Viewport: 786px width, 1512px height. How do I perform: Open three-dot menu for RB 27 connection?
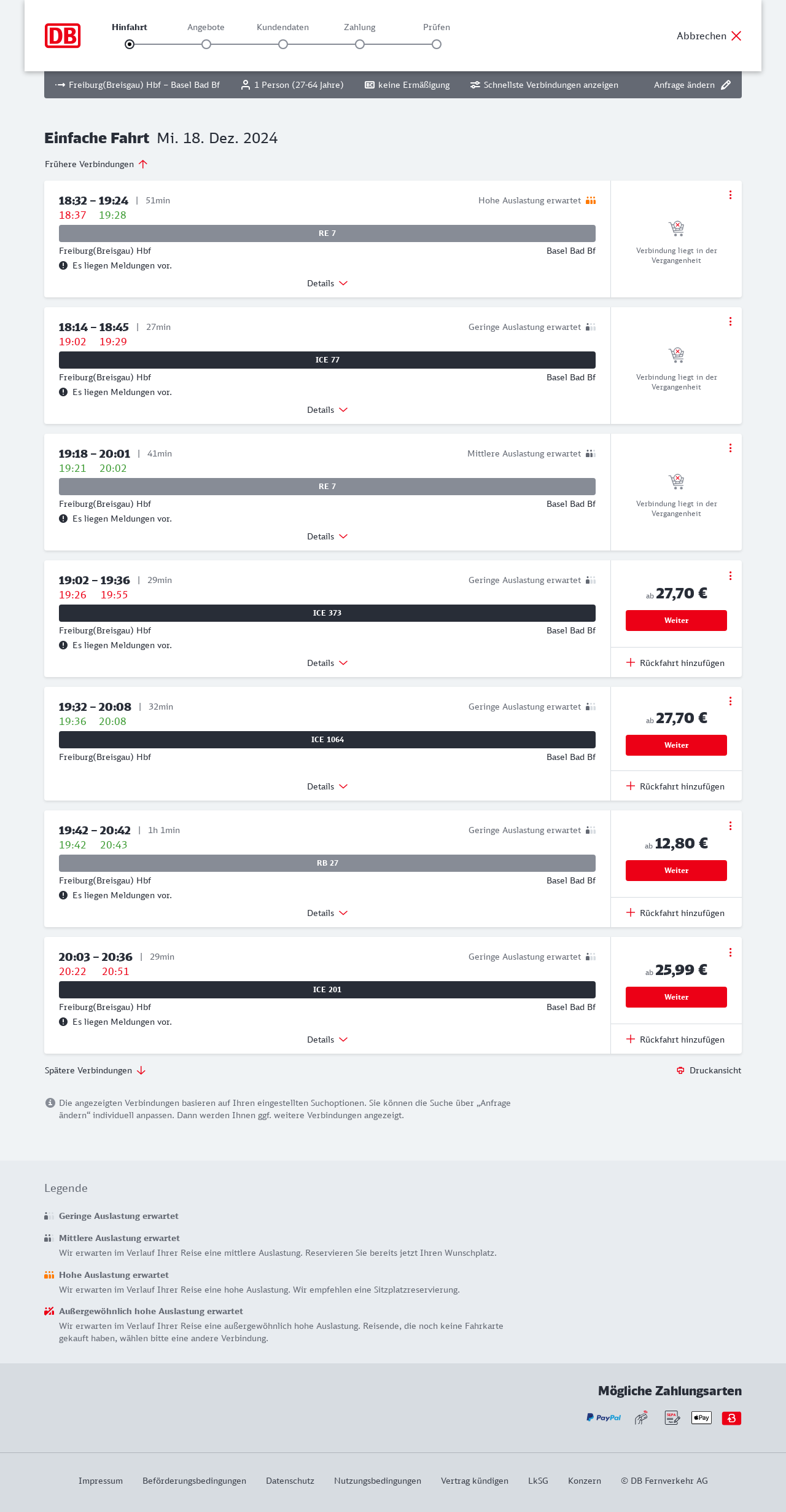(730, 826)
